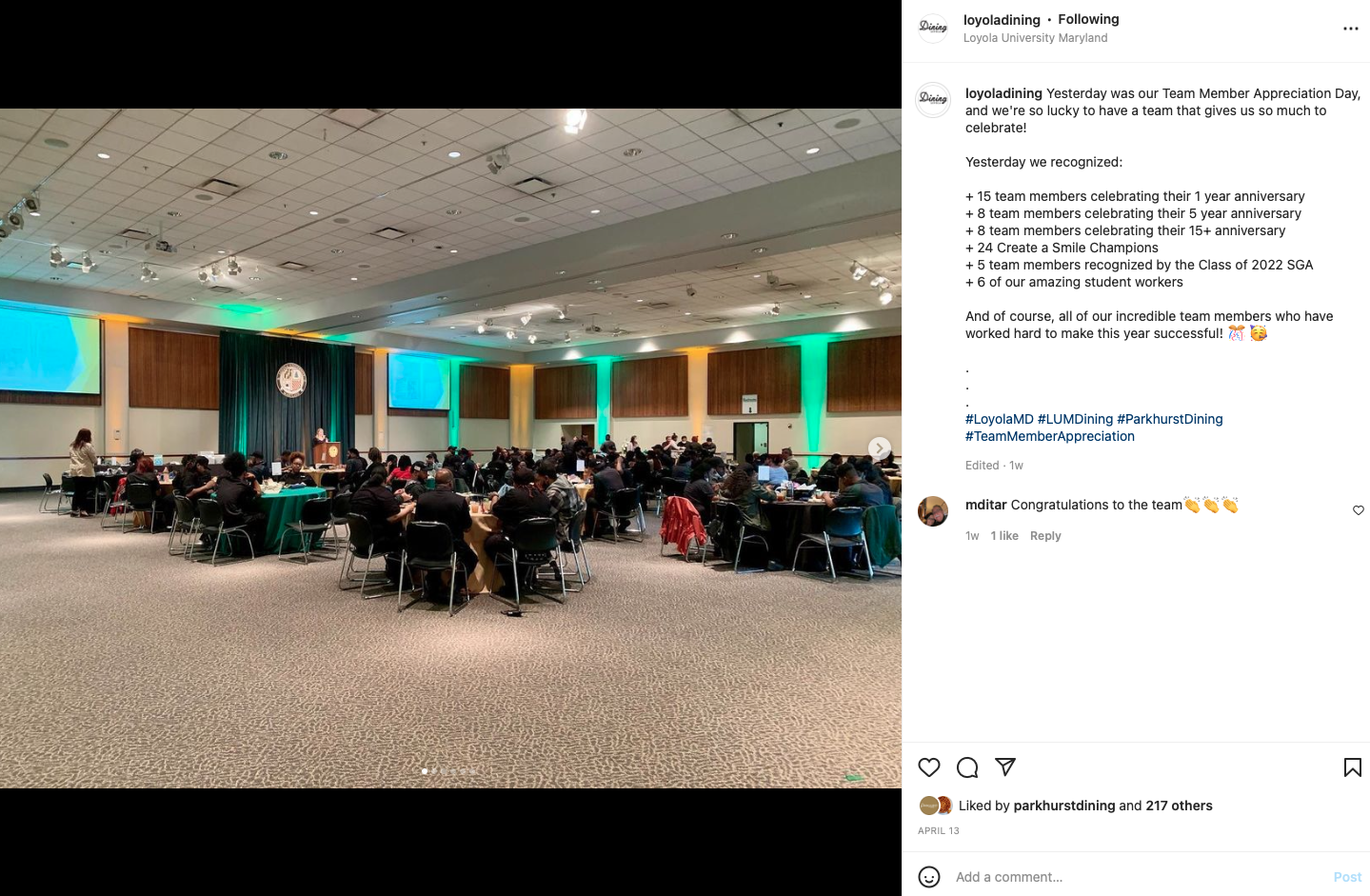Open comment bubble icon below the post
Image resolution: width=1370 pixels, height=896 pixels.
tap(967, 767)
